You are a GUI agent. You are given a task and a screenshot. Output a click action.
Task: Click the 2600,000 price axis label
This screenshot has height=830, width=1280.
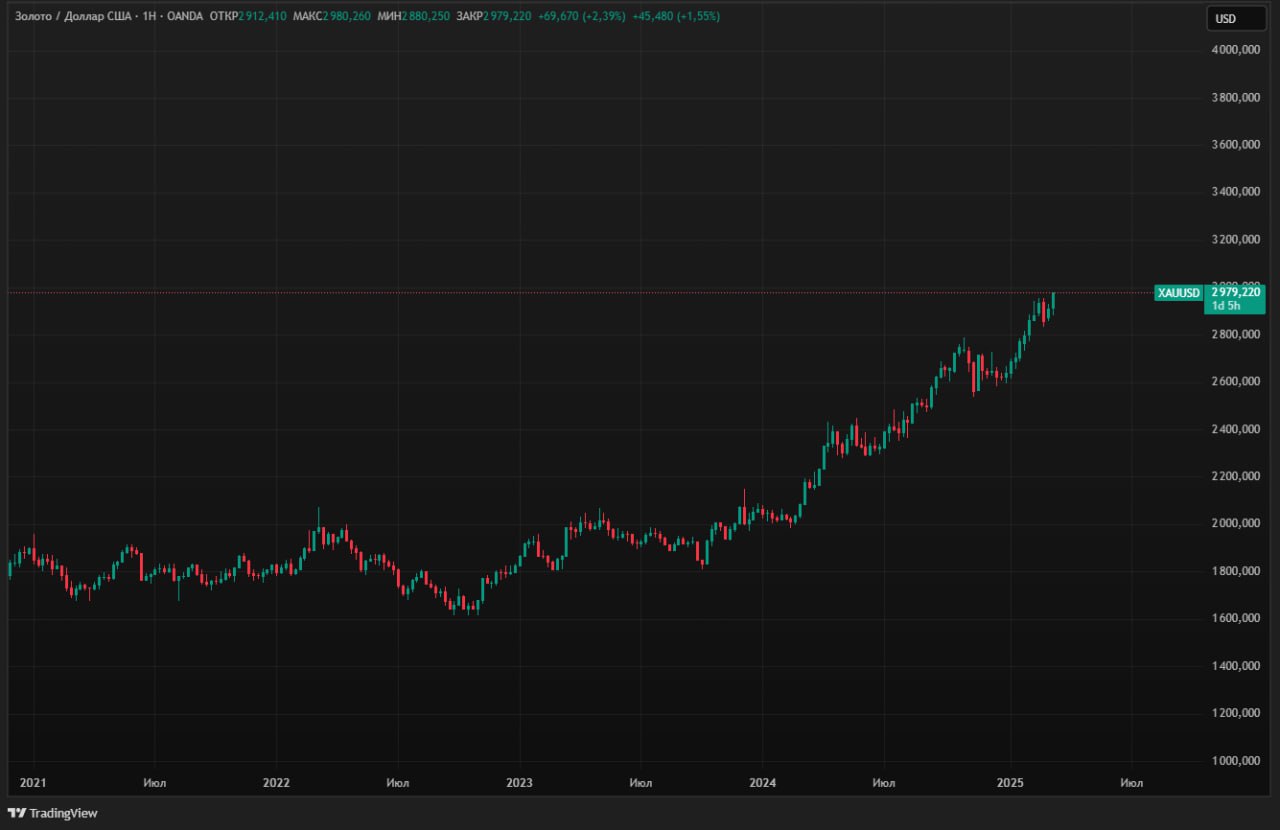click(x=1234, y=382)
